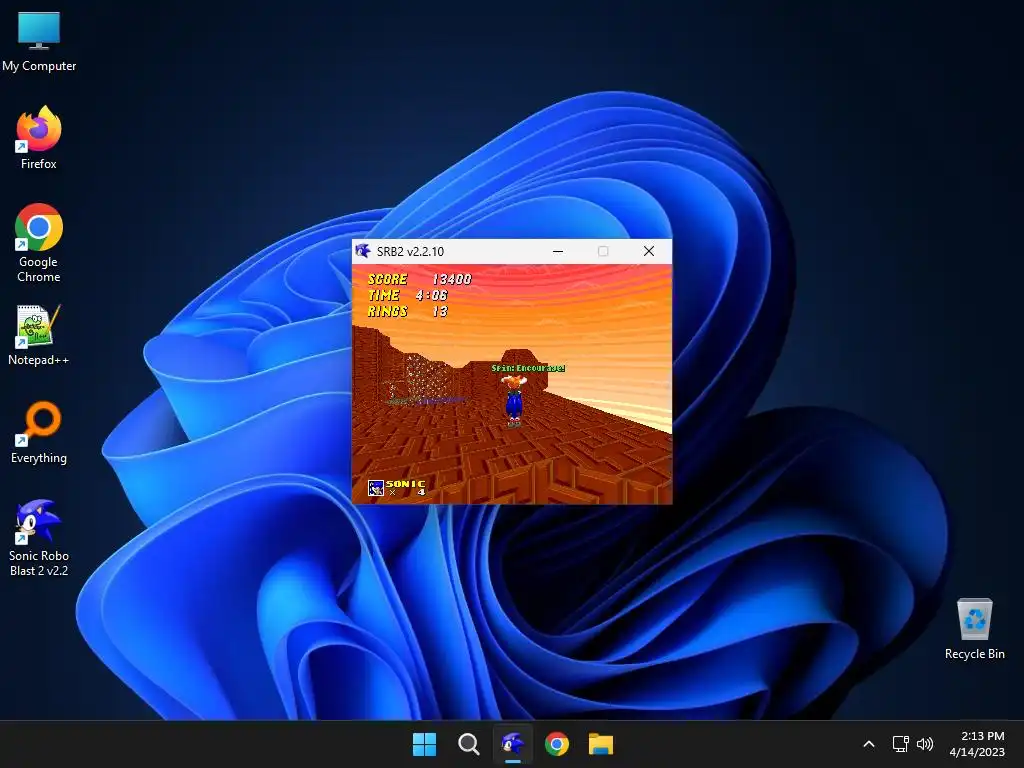Open the Windows Start menu
Image resolution: width=1024 pixels, height=768 pixels.
coord(424,744)
